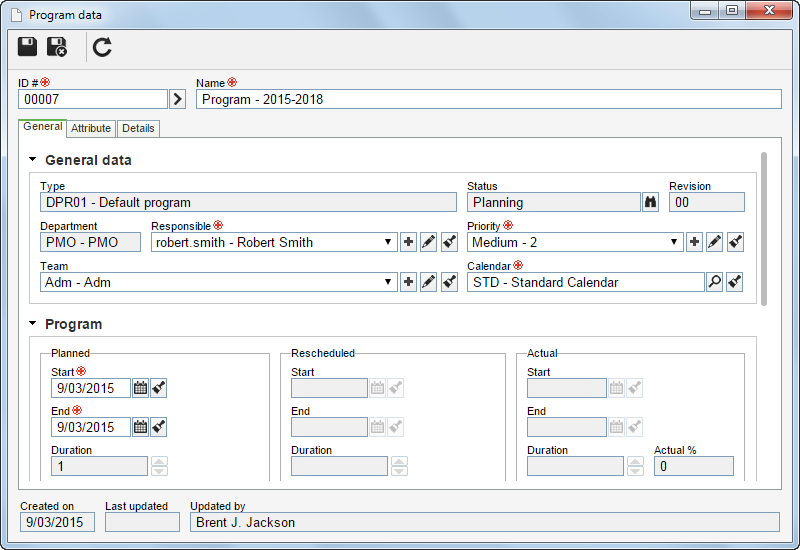The image size is (800, 550).
Task: Clear the Planned Start date with brush icon
Action: click(159, 388)
